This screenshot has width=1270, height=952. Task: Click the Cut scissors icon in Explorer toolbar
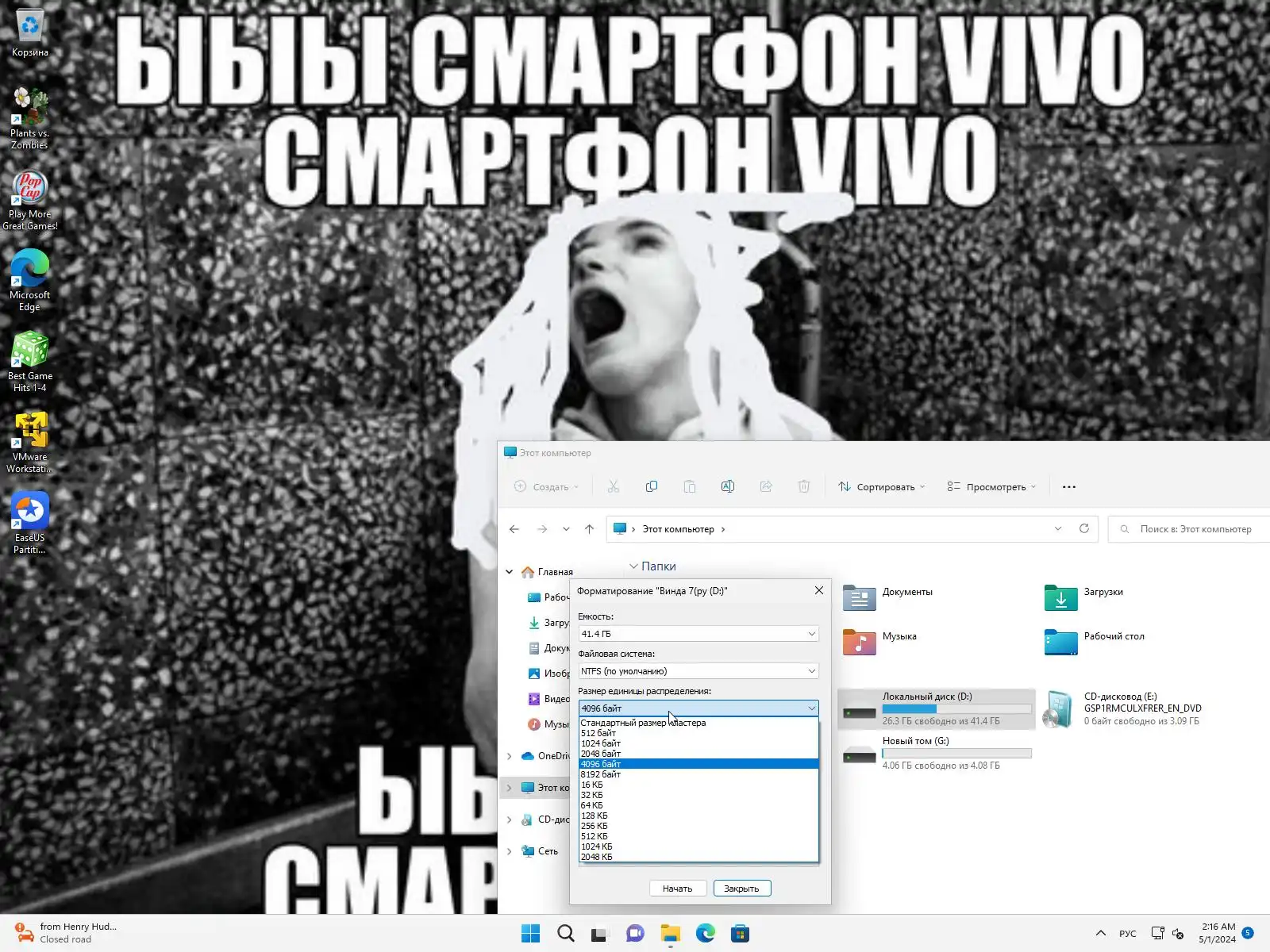pyautogui.click(x=614, y=486)
